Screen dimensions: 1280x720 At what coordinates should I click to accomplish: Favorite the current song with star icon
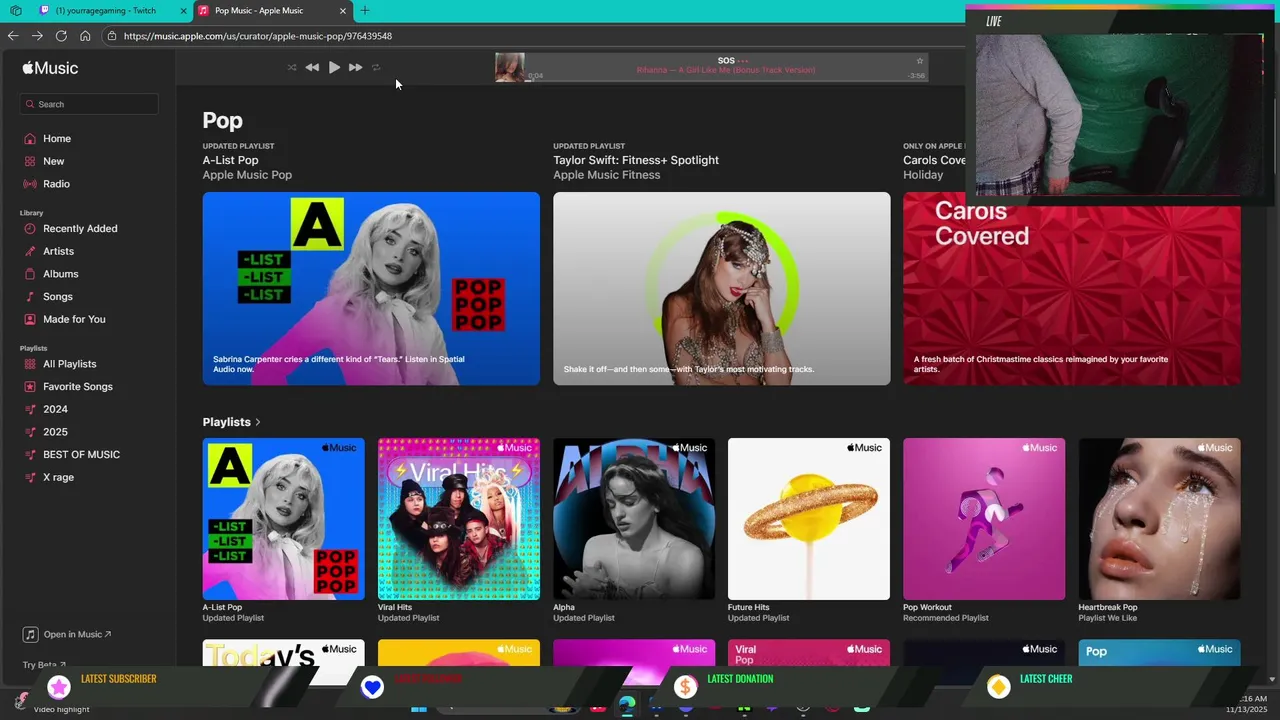pyautogui.click(x=920, y=61)
